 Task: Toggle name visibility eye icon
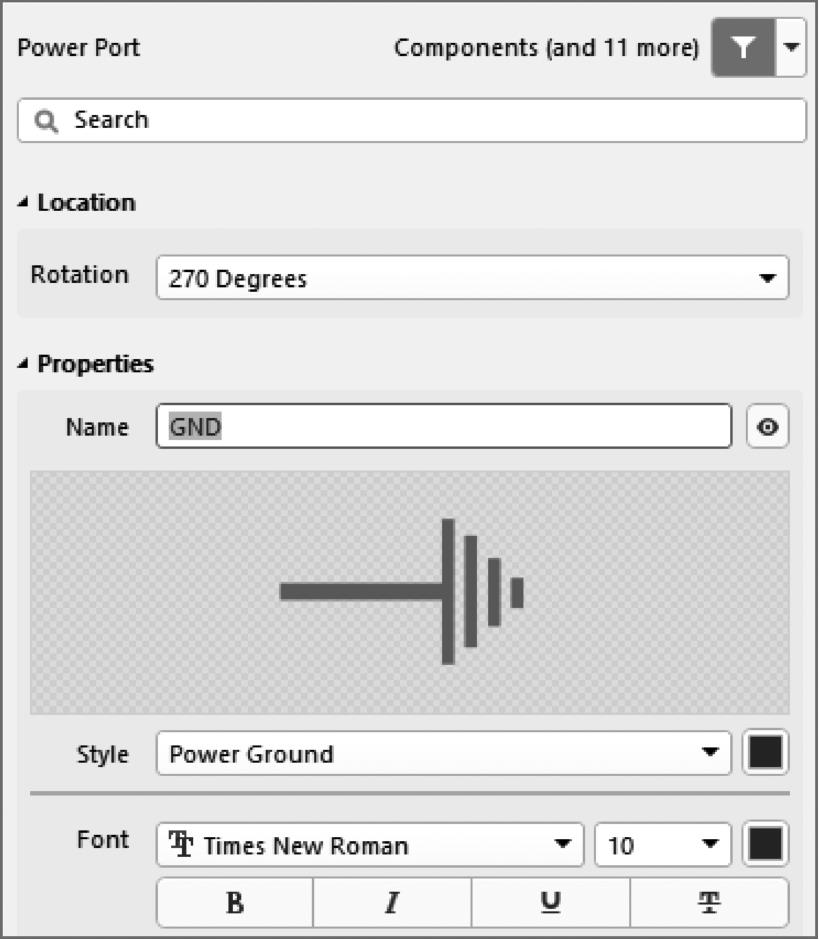click(x=767, y=427)
